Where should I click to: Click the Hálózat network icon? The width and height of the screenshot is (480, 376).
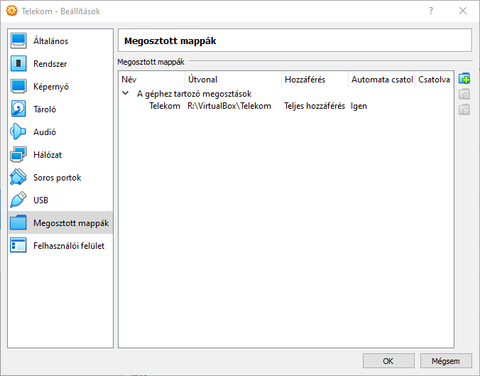[18, 155]
